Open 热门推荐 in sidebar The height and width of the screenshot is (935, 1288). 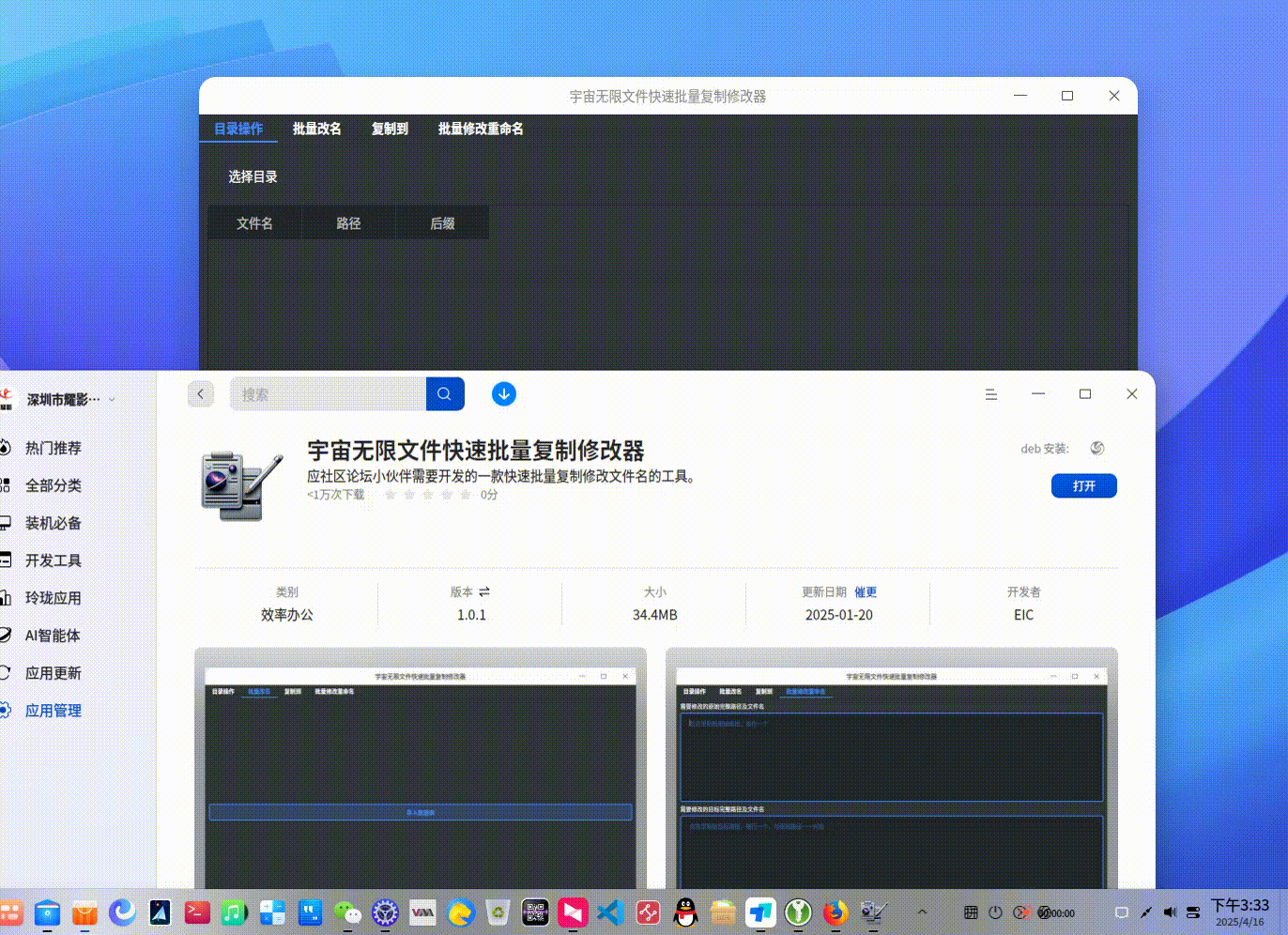pos(54,448)
